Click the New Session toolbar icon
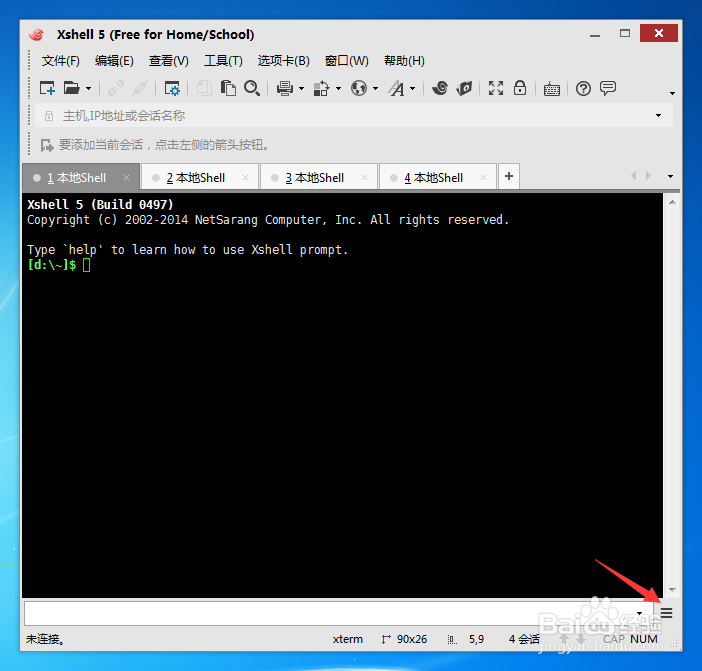This screenshot has height=671, width=702. 47,88
